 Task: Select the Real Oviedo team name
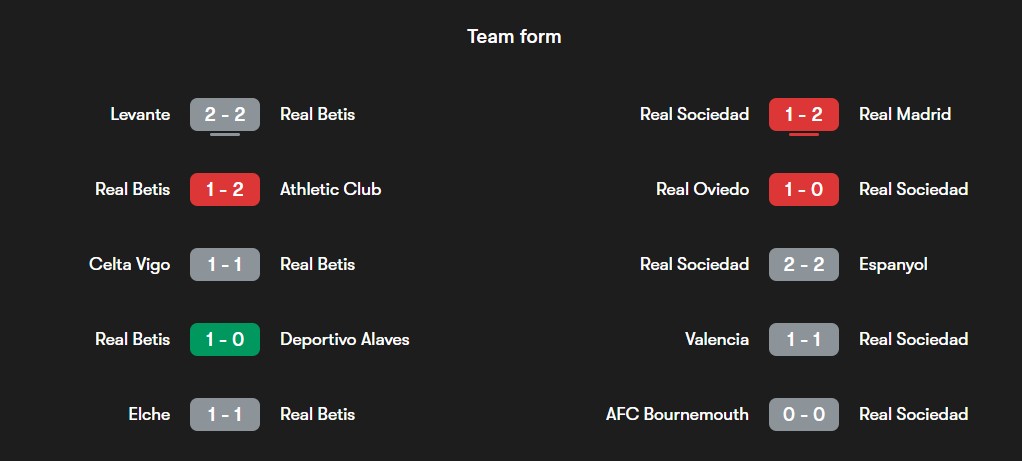[703, 189]
